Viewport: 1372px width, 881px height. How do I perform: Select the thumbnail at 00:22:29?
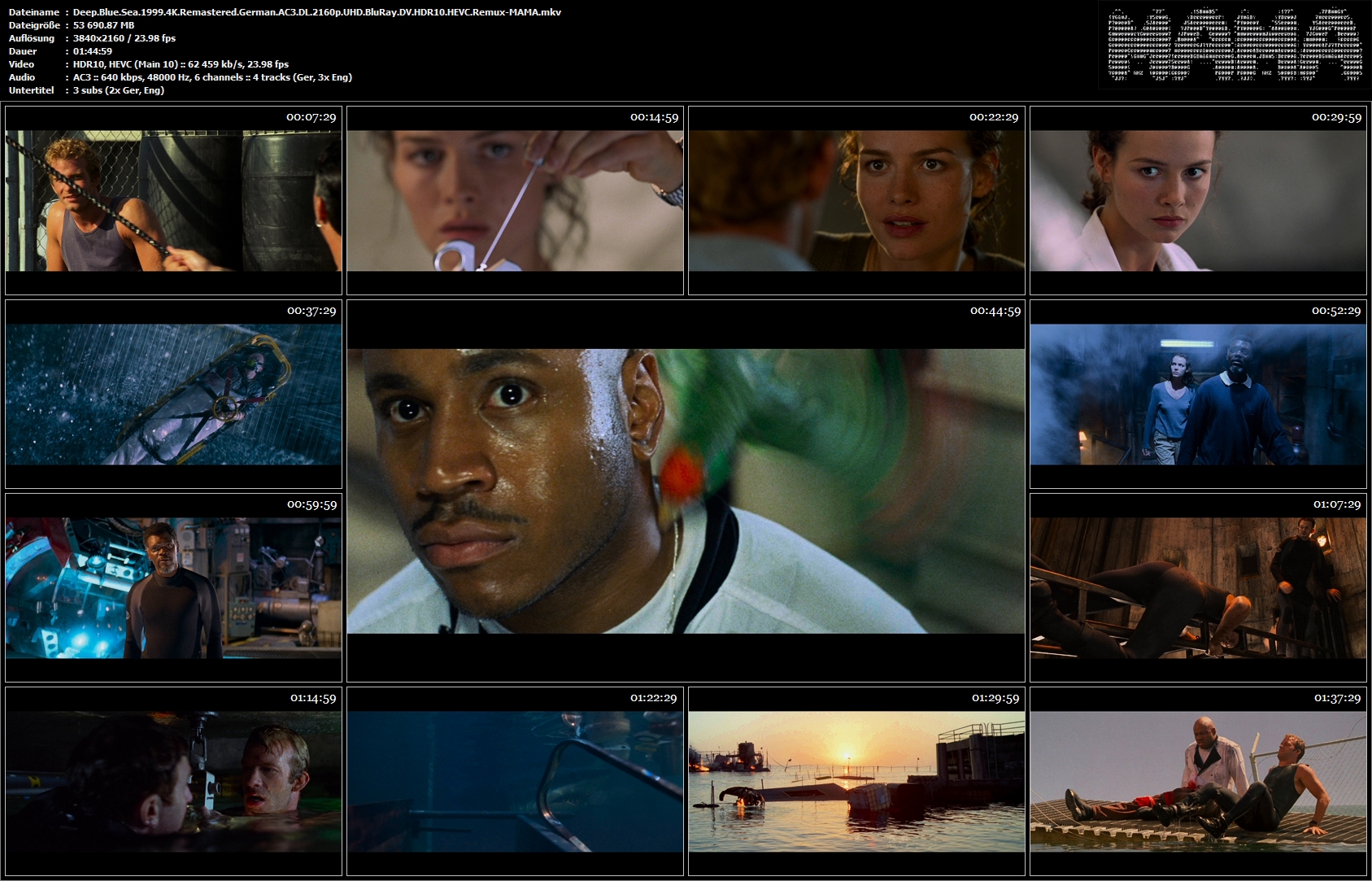coord(856,200)
